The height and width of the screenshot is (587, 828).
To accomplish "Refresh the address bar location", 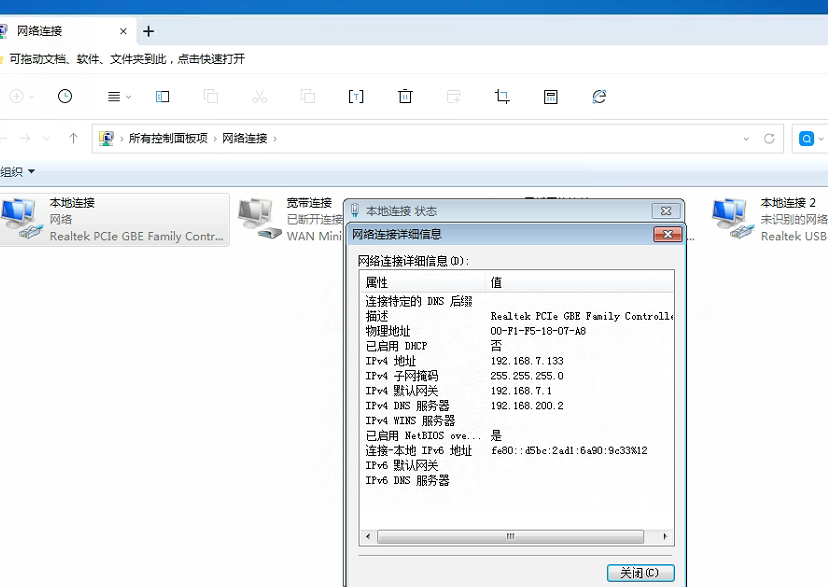I will 769,138.
